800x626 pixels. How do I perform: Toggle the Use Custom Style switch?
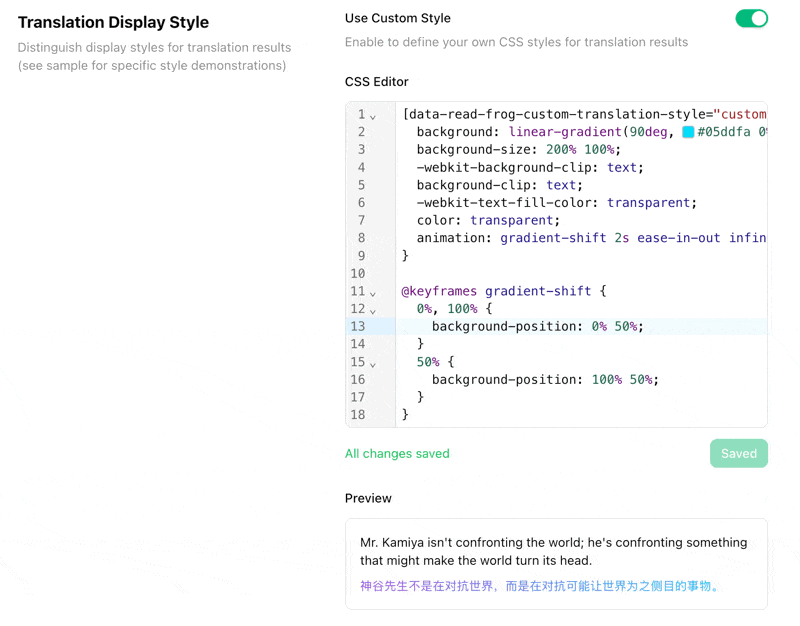(751, 18)
